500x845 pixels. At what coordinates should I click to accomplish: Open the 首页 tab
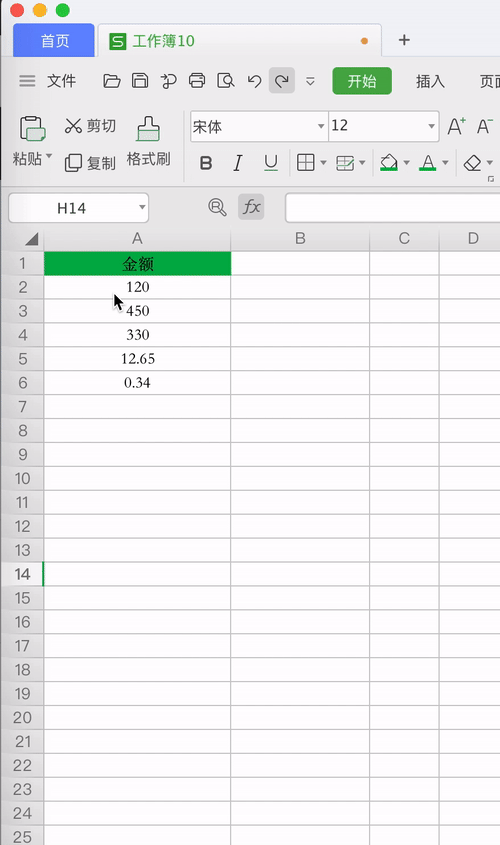[x=54, y=40]
